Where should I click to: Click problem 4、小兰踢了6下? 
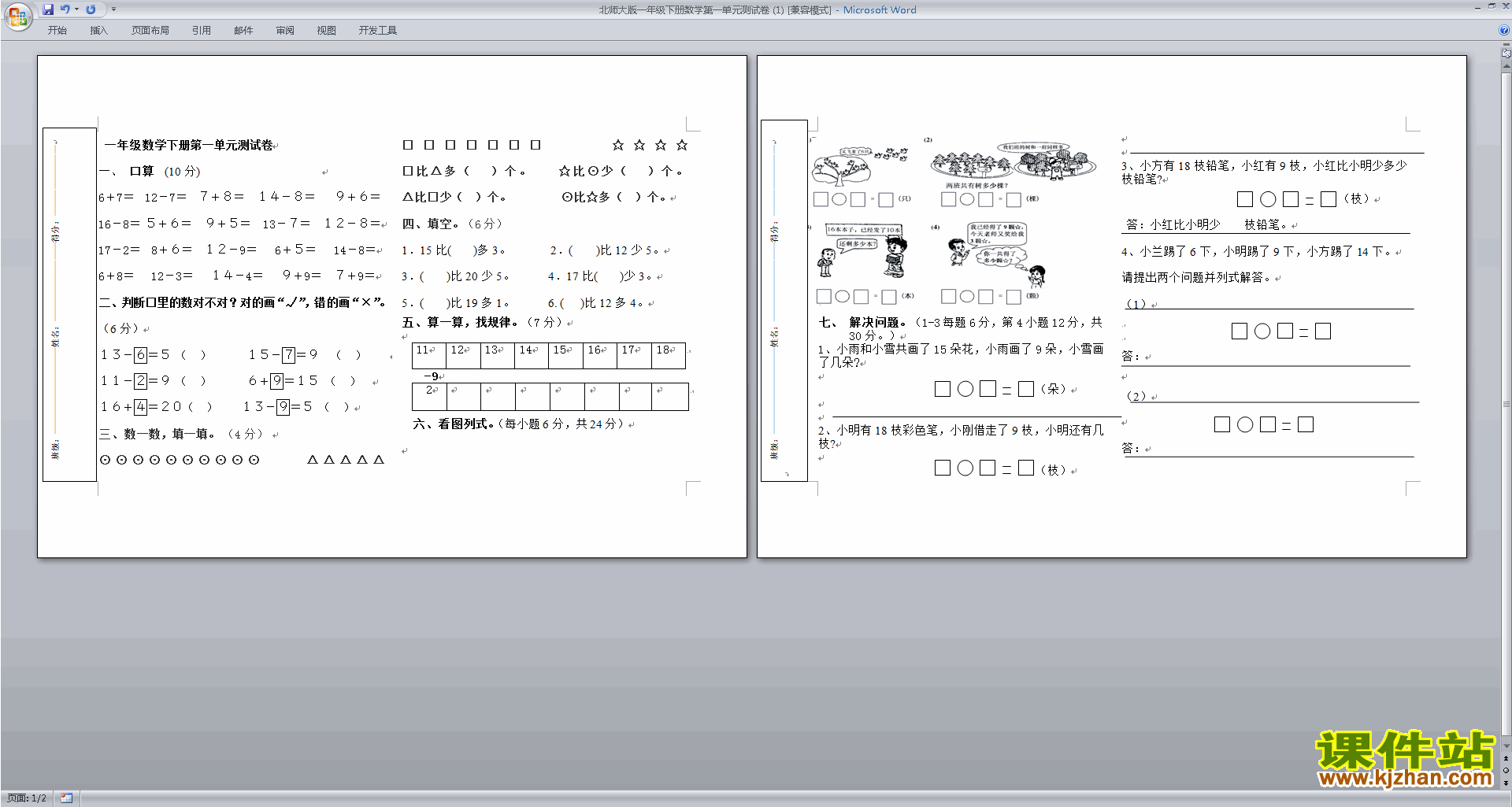1257,252
